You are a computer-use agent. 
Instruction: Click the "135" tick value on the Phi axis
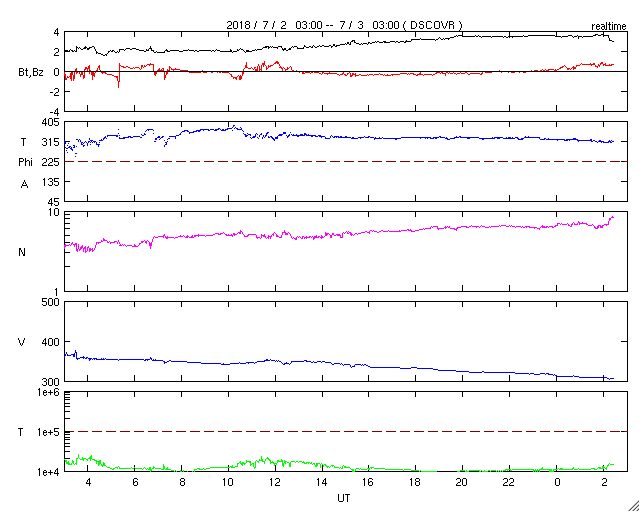(x=51, y=182)
